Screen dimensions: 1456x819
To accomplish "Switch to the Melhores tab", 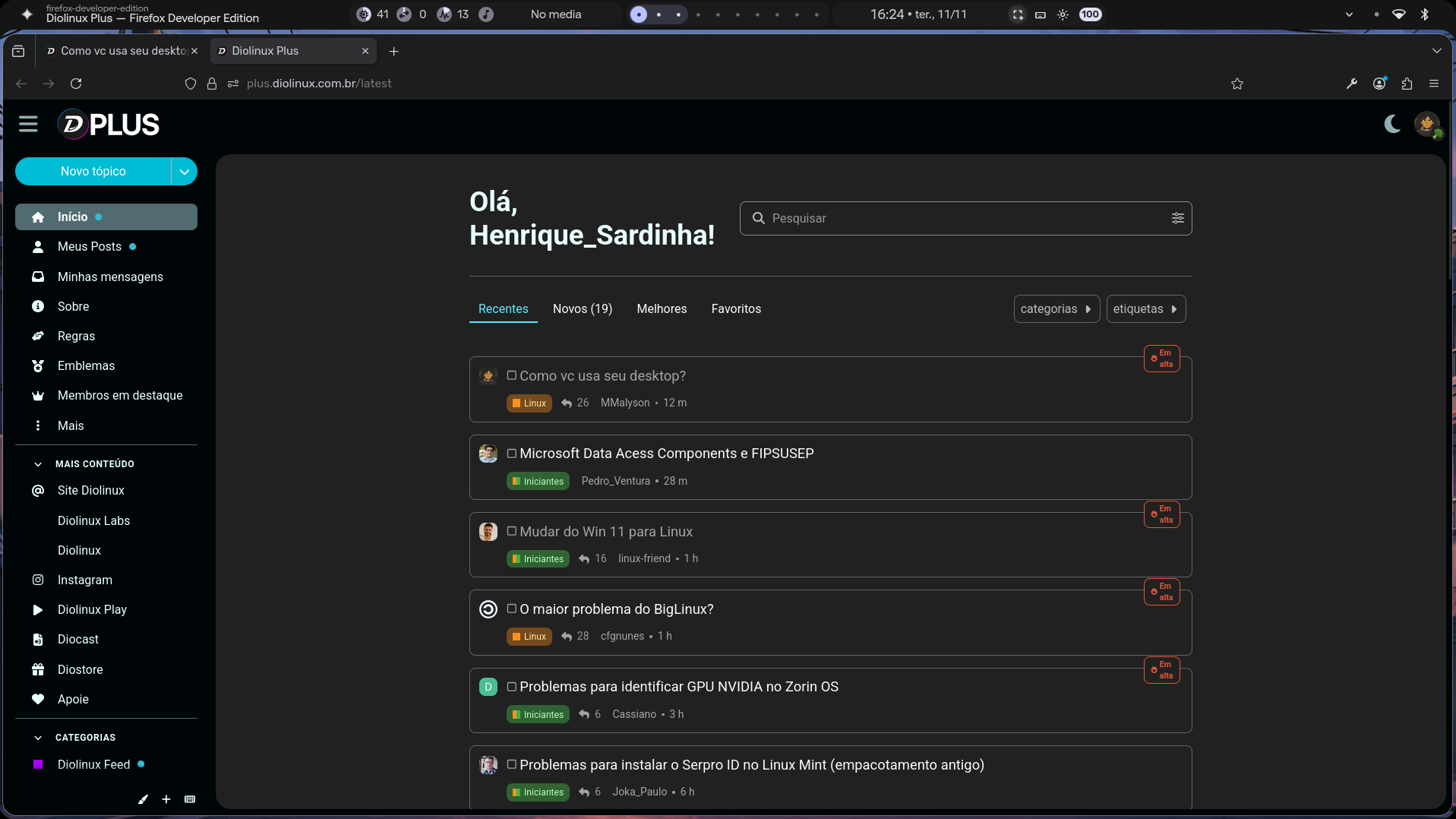I will pos(662,308).
